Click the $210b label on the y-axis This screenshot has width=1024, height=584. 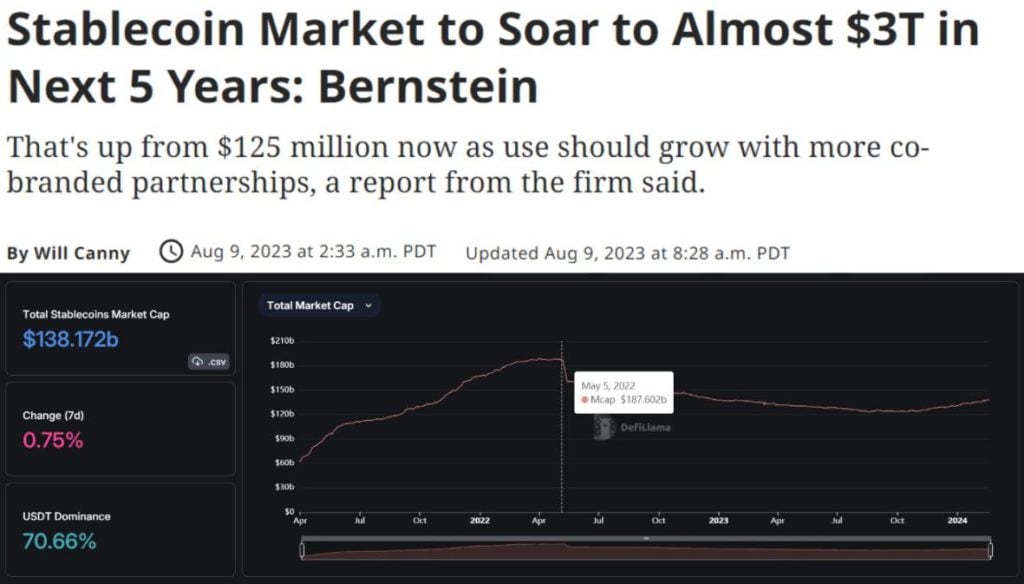pos(281,341)
